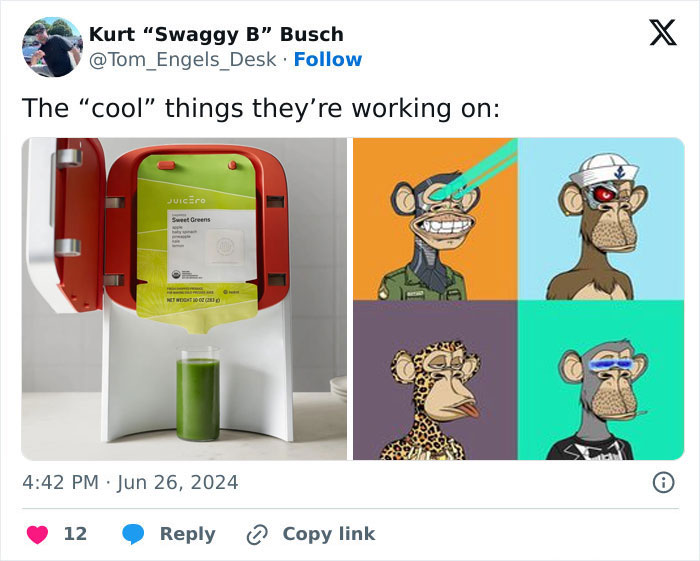The height and width of the screenshot is (561, 700).
Task: Click the sailor hat ape image
Action: (x=601, y=219)
